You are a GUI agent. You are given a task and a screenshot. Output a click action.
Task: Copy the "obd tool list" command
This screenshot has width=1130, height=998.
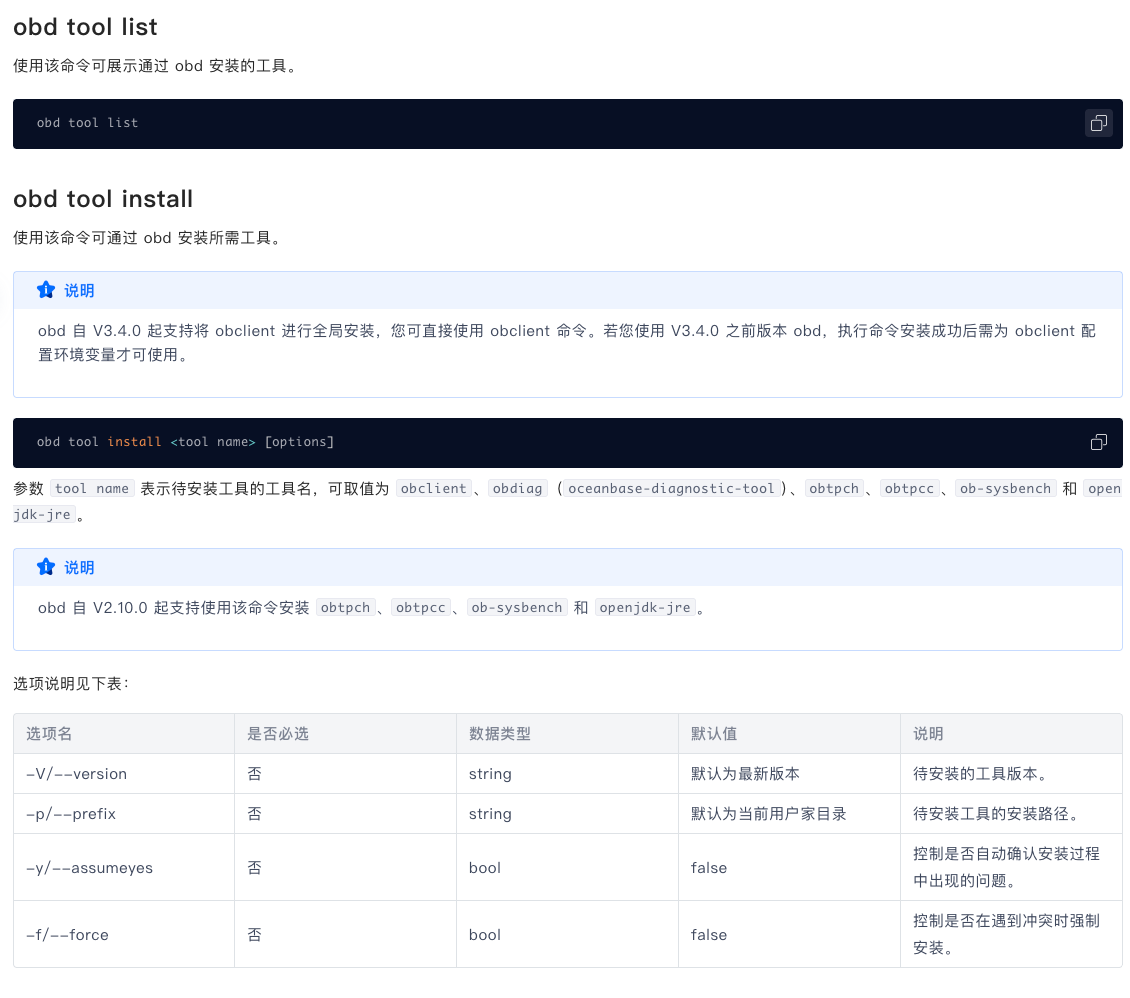coord(1098,123)
